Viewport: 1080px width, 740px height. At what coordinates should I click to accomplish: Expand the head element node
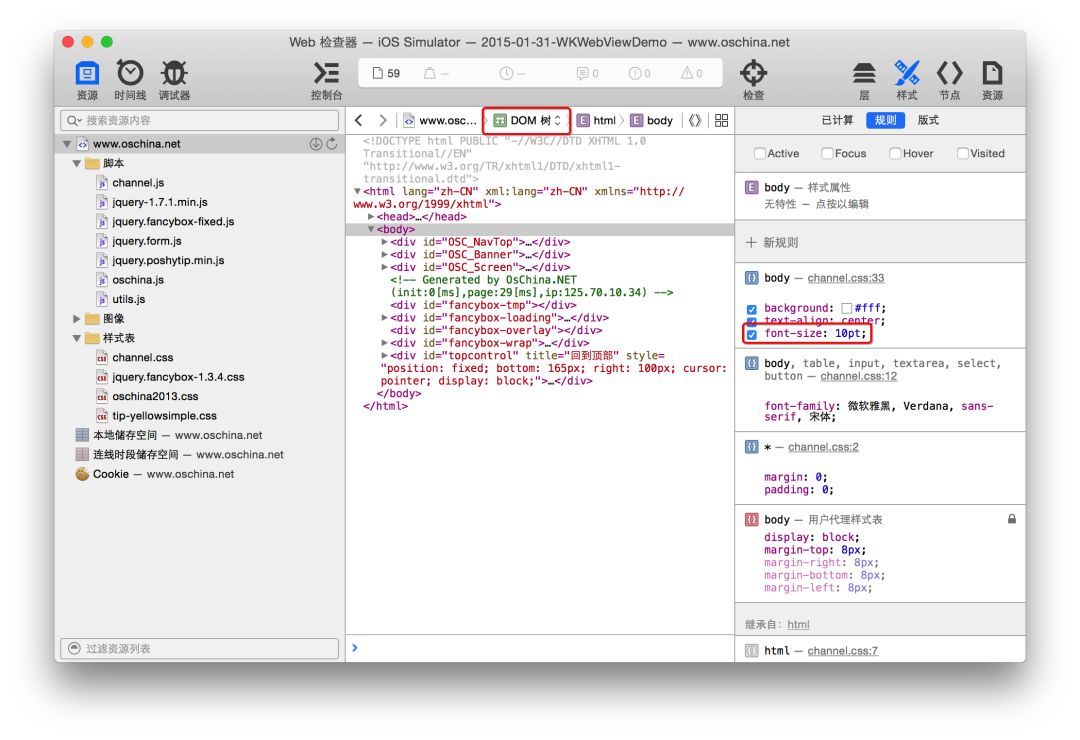click(x=371, y=216)
